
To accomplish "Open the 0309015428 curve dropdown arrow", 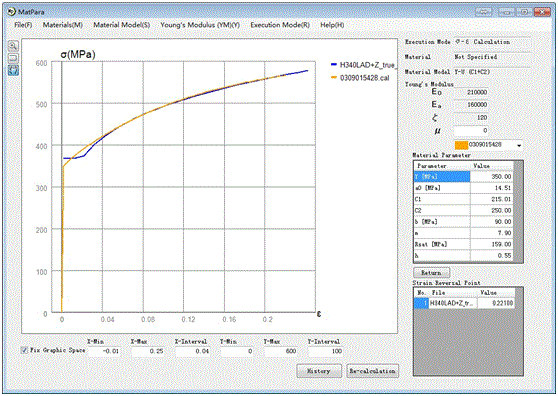I will (519, 145).
